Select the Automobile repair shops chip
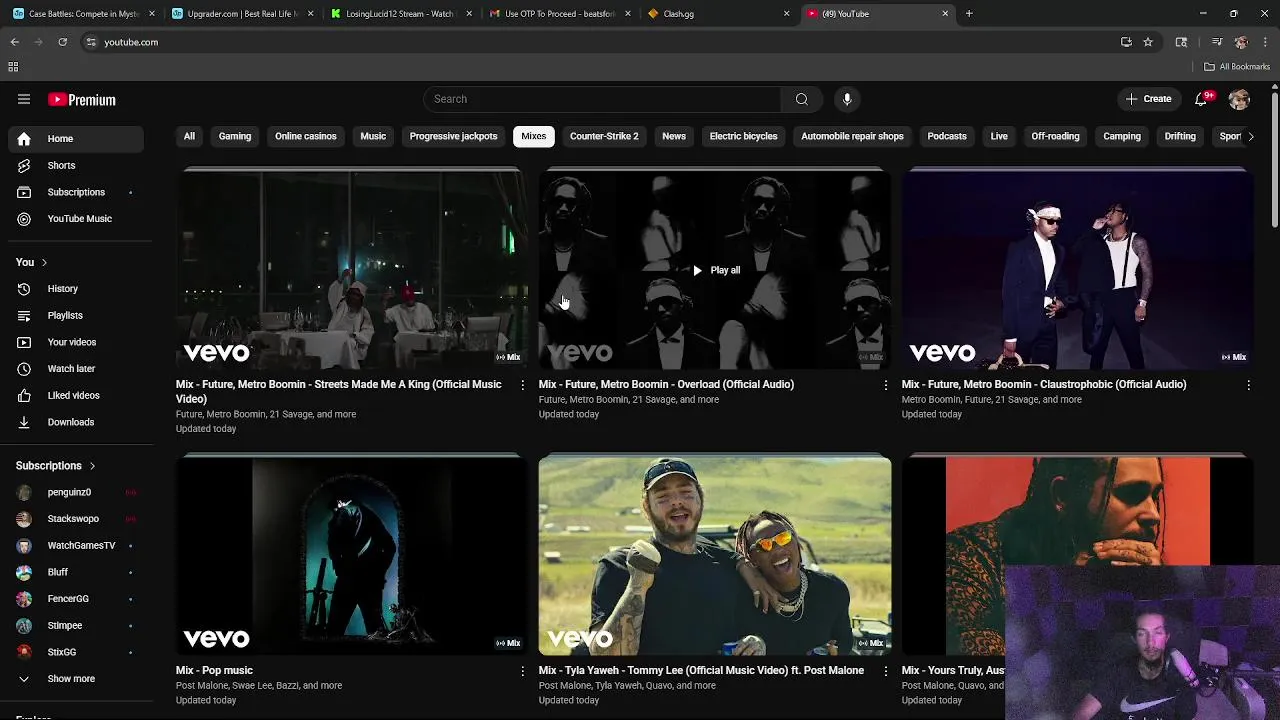The width and height of the screenshot is (1280, 720). pos(852,136)
